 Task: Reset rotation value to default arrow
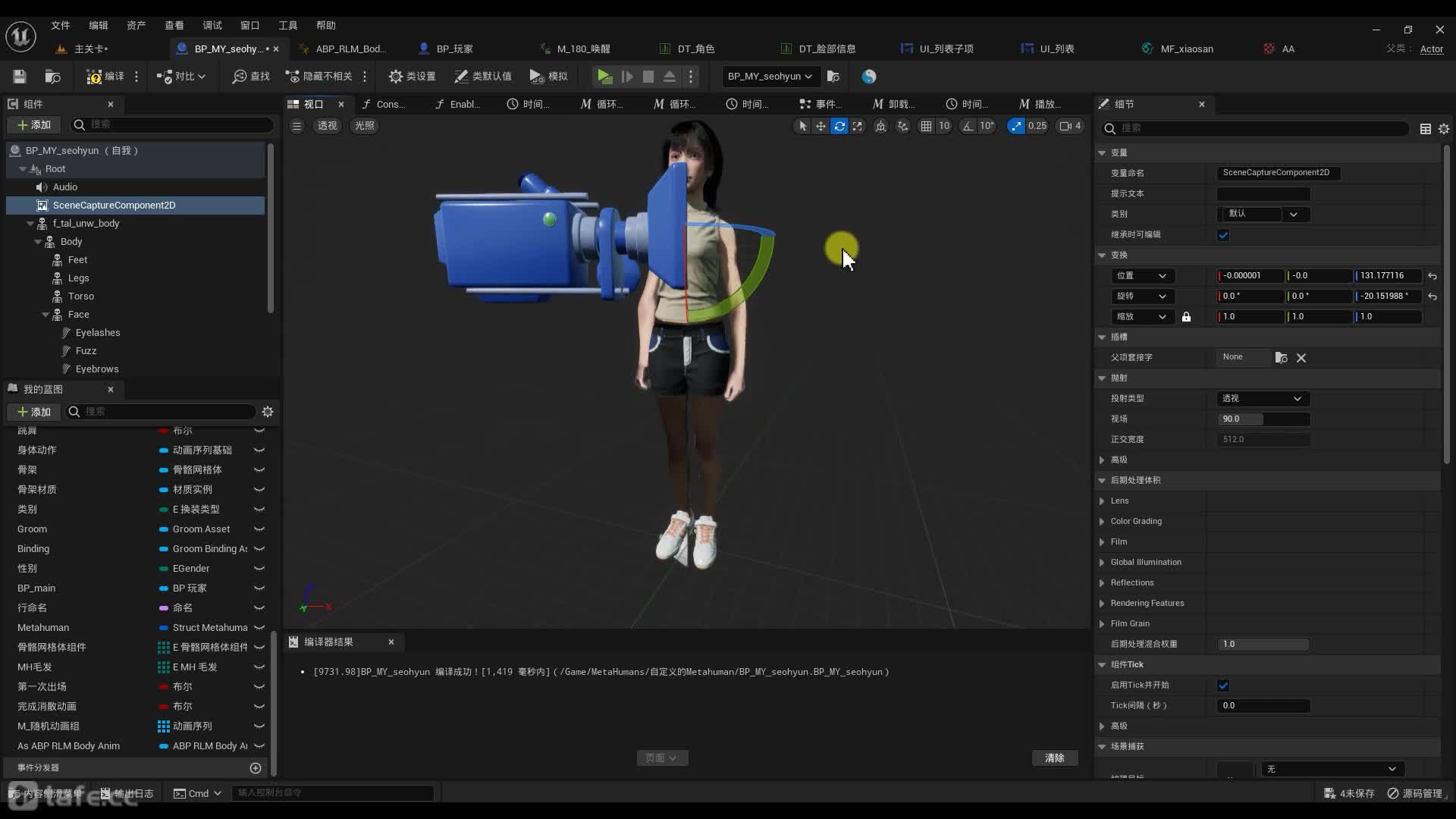[1432, 297]
